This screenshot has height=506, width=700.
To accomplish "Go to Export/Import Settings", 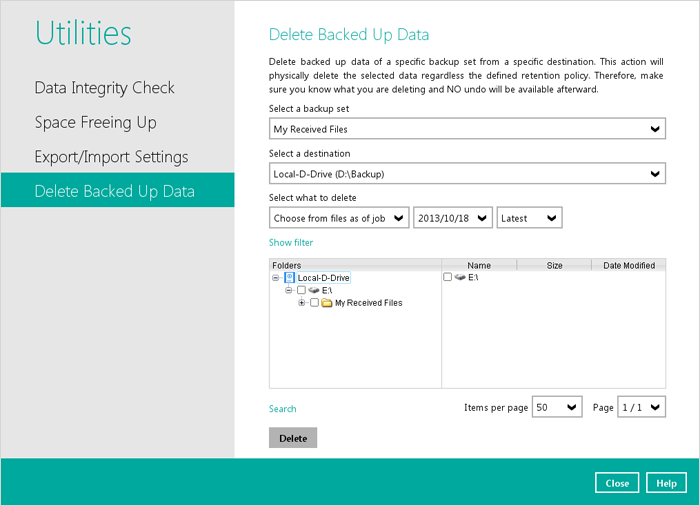I will click(112, 157).
